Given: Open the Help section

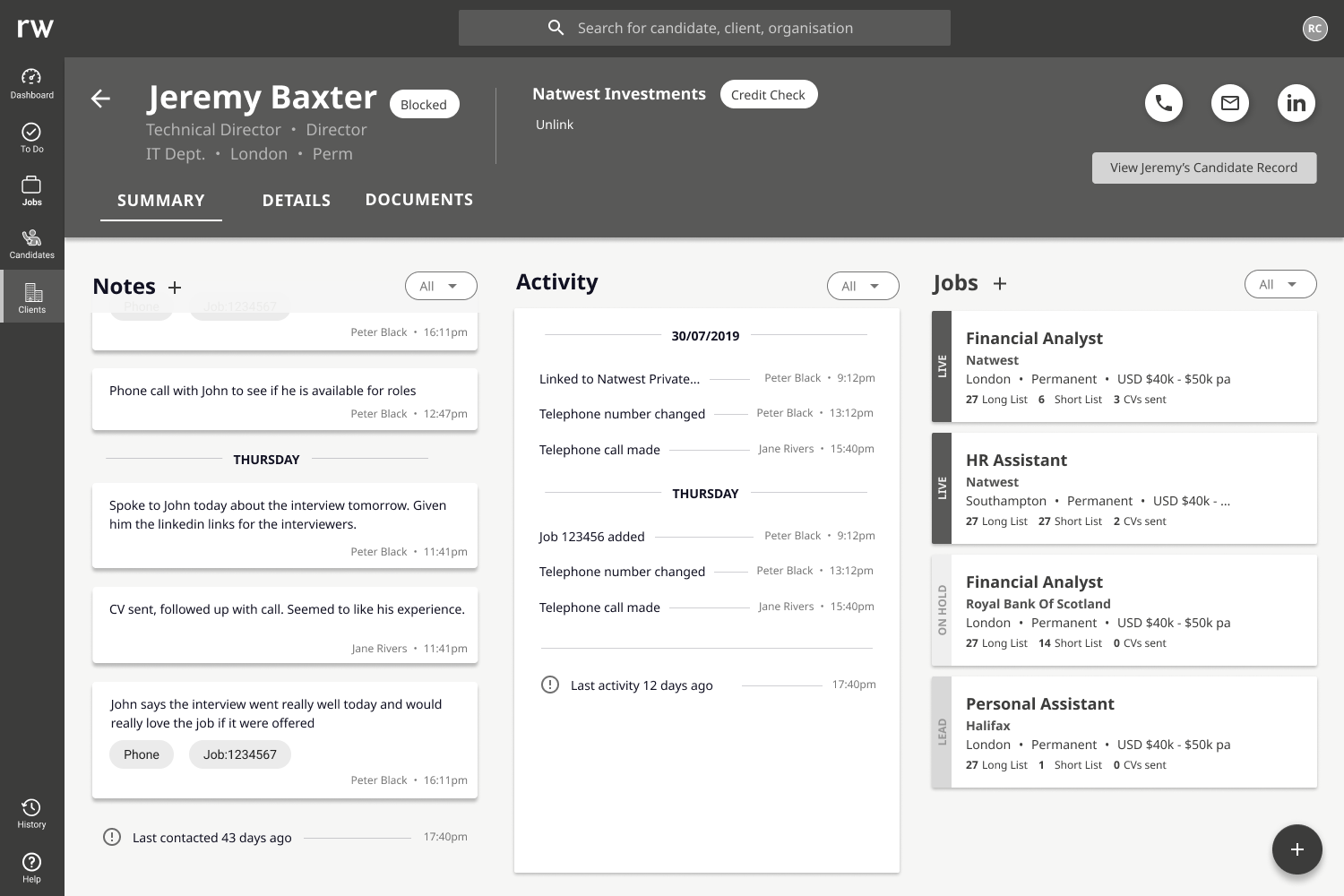Looking at the screenshot, I should point(31,867).
